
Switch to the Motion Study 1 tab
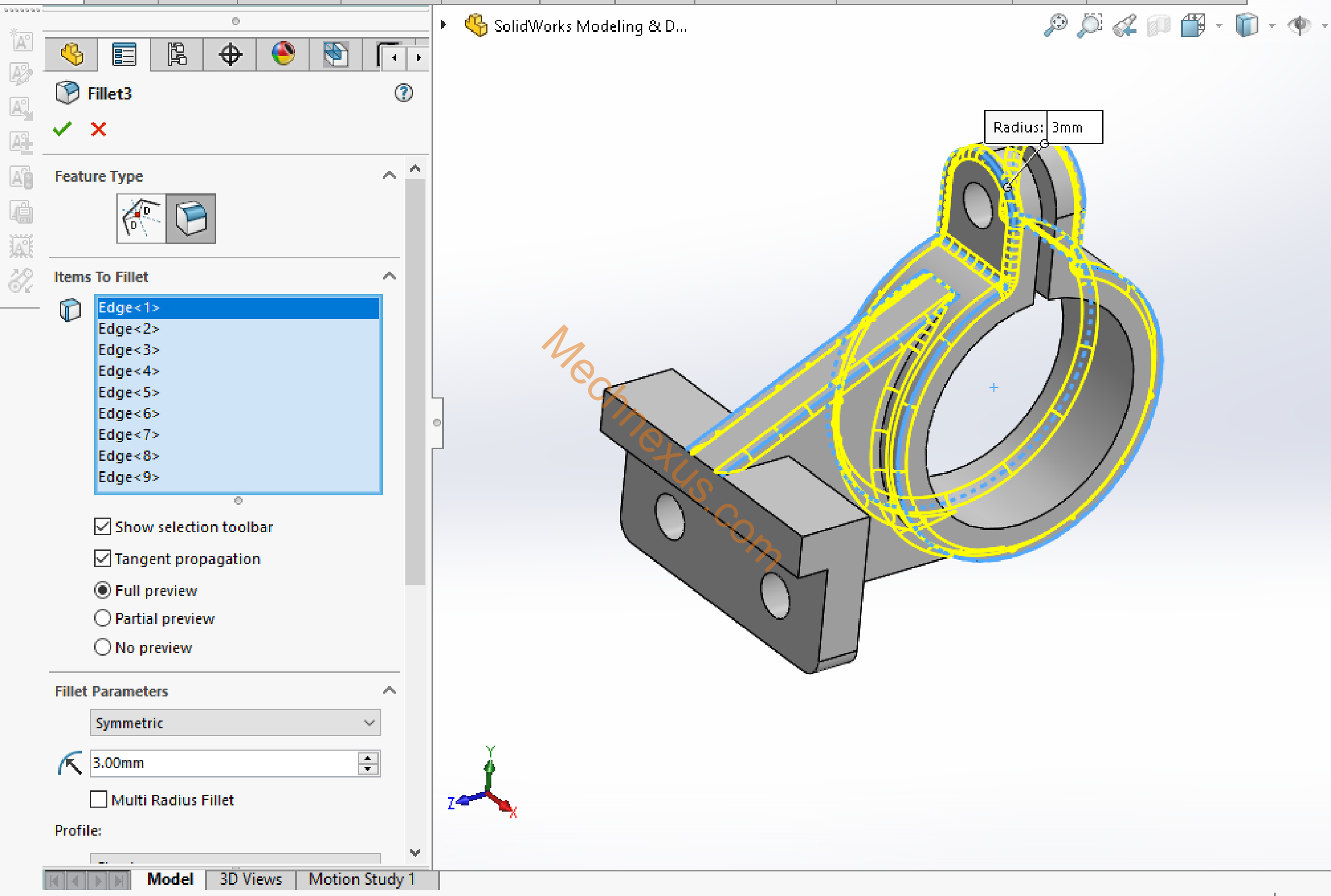(x=362, y=879)
